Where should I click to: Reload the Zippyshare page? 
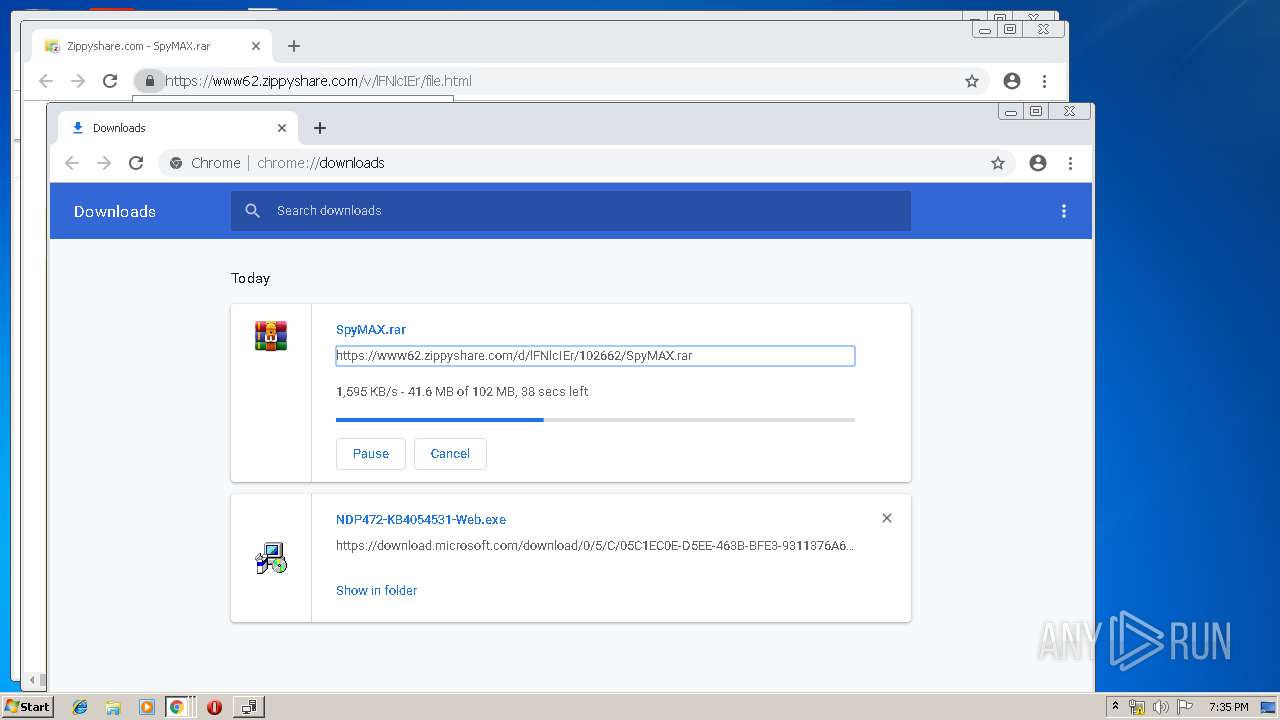[110, 81]
